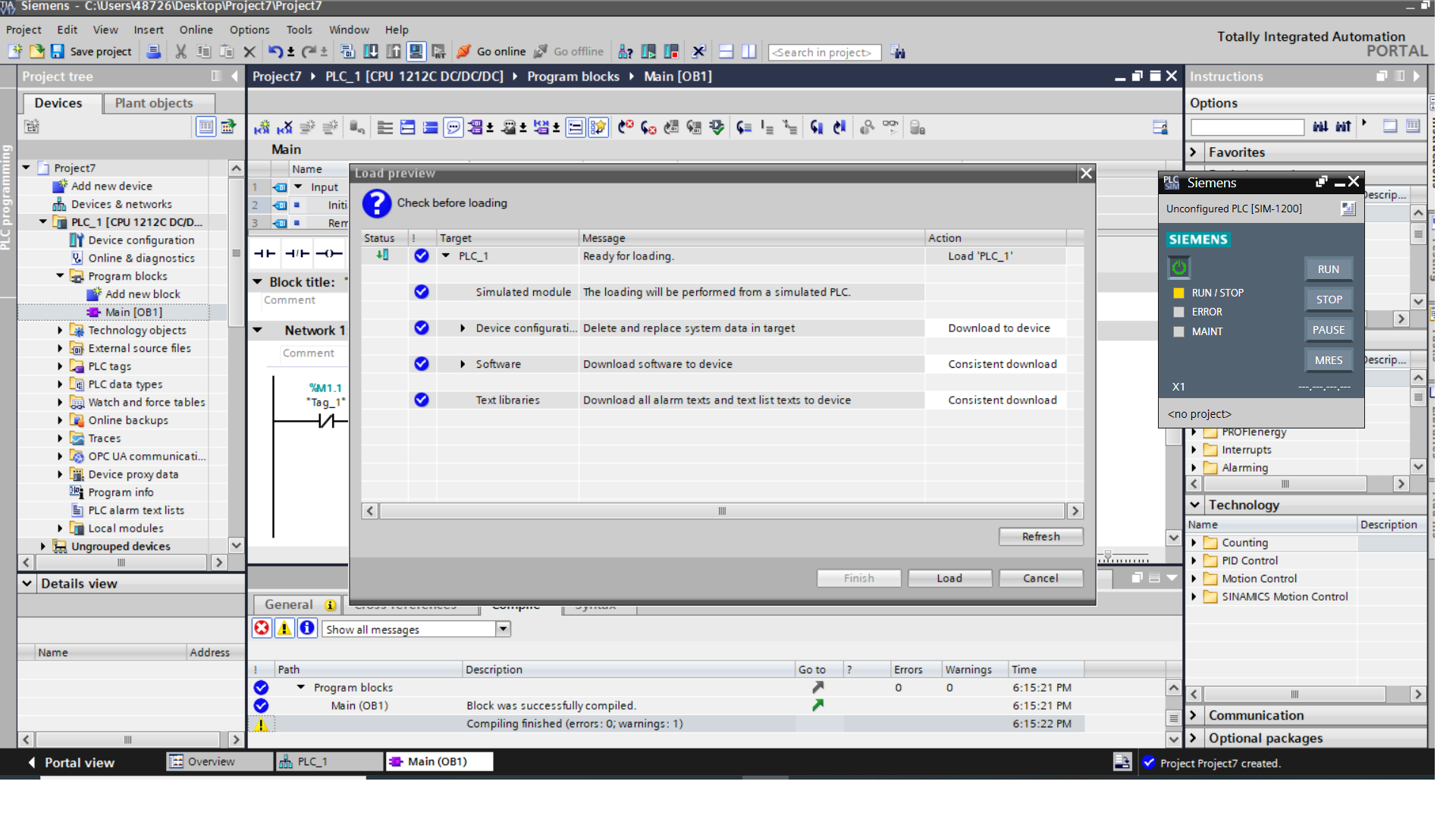
Task: Click the Network comments toggle icon
Action: (453, 127)
